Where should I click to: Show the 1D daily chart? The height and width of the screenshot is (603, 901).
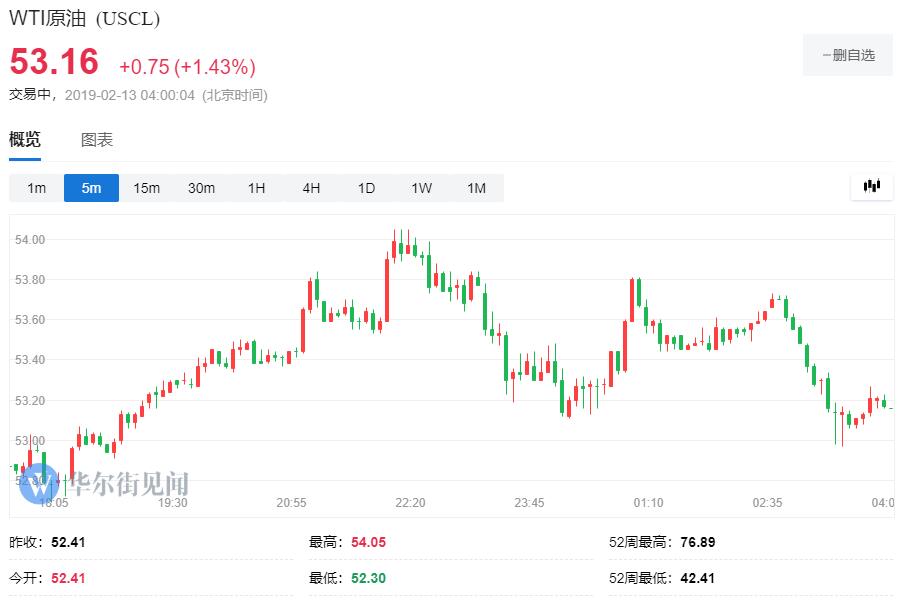point(367,188)
